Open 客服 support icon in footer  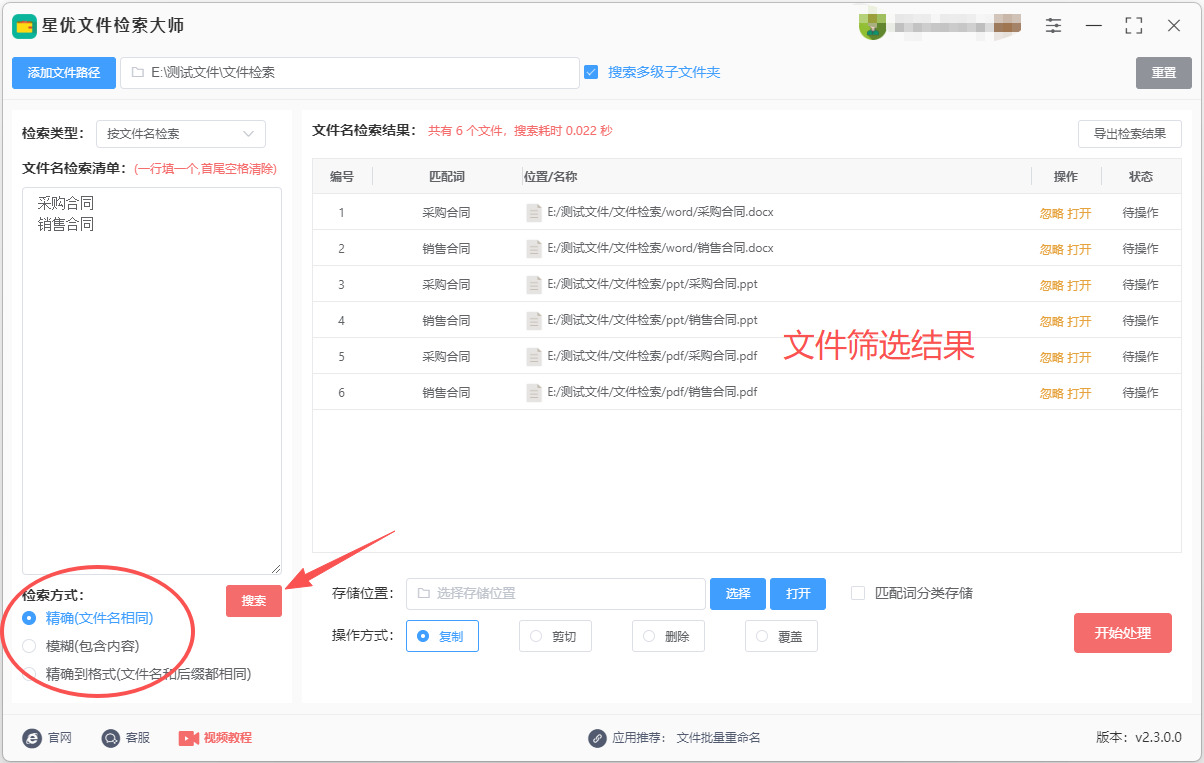110,738
